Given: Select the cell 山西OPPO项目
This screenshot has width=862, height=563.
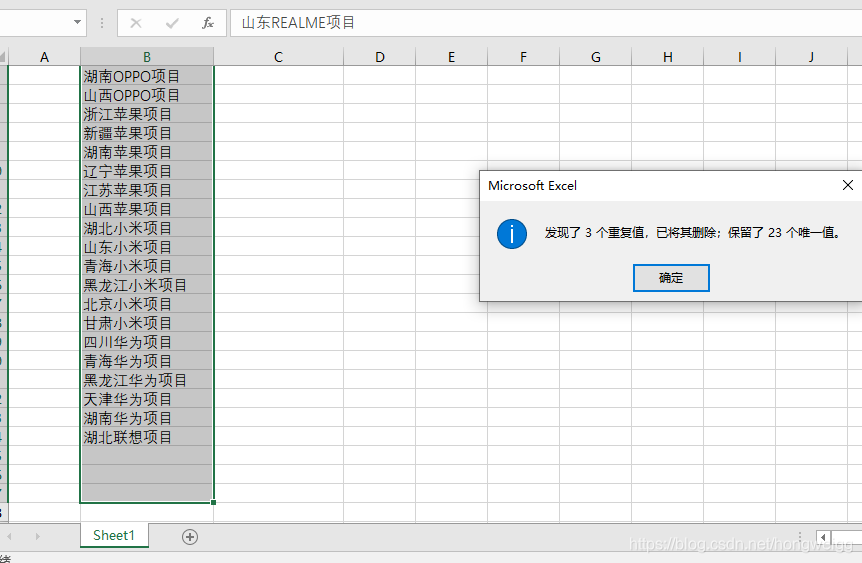Looking at the screenshot, I should click(147, 95).
